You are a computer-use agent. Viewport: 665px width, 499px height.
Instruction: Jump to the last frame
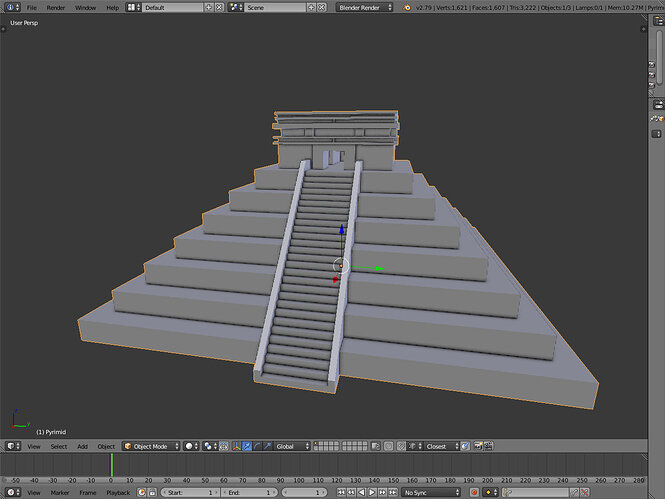[x=393, y=492]
